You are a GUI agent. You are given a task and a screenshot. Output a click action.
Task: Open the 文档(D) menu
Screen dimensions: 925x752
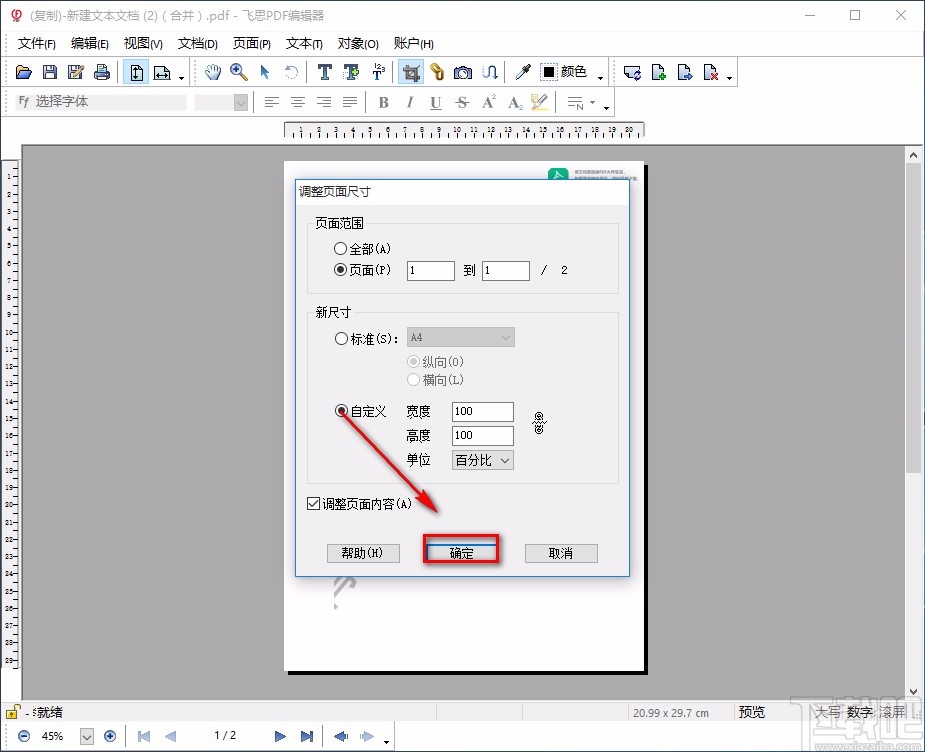(197, 43)
